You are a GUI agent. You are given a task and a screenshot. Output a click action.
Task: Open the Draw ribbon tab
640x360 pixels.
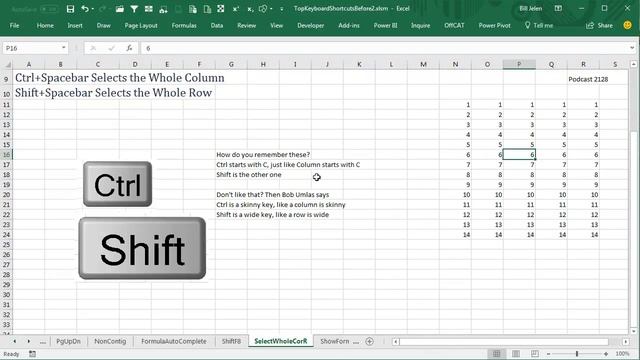point(104,25)
